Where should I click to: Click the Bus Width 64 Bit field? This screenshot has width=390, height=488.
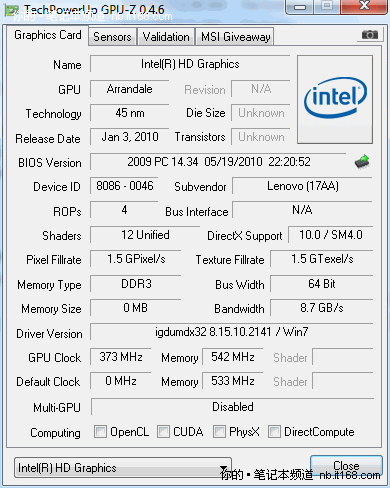click(322, 284)
